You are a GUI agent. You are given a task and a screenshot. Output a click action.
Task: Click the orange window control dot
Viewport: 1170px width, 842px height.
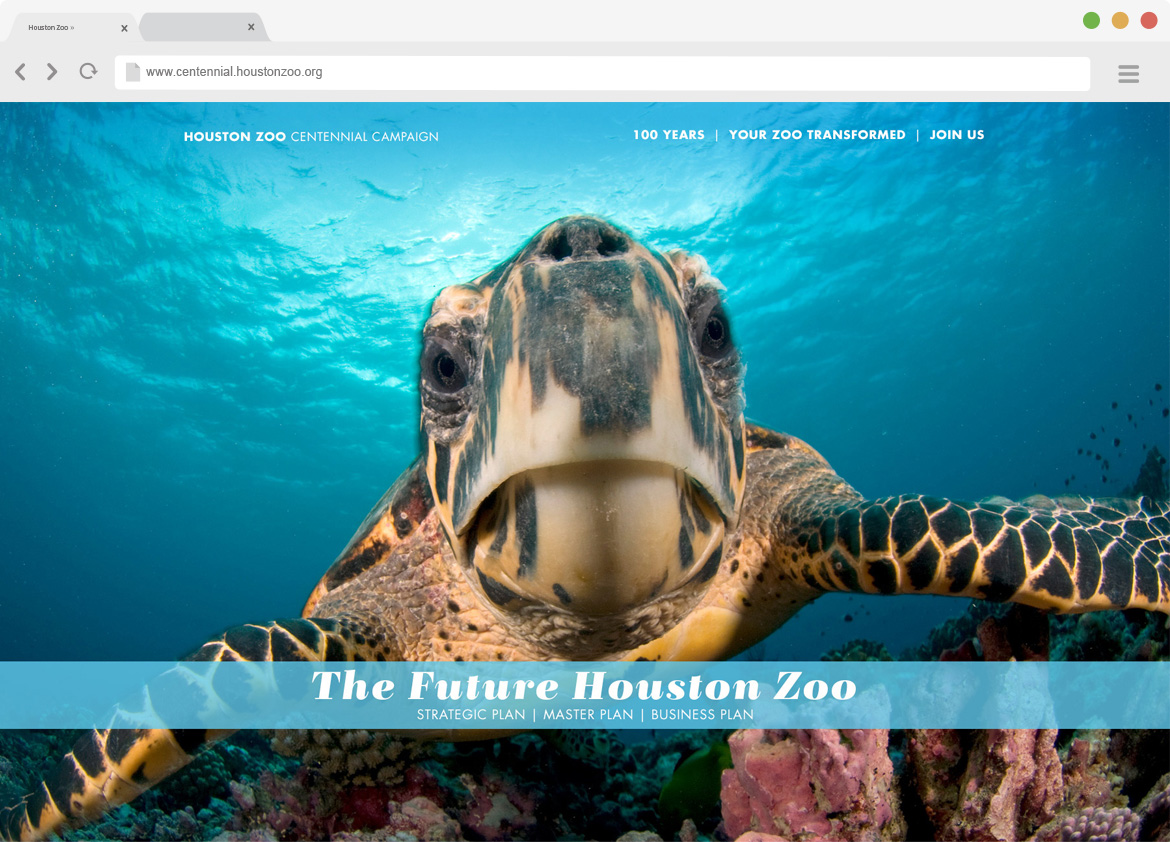(x=1120, y=20)
